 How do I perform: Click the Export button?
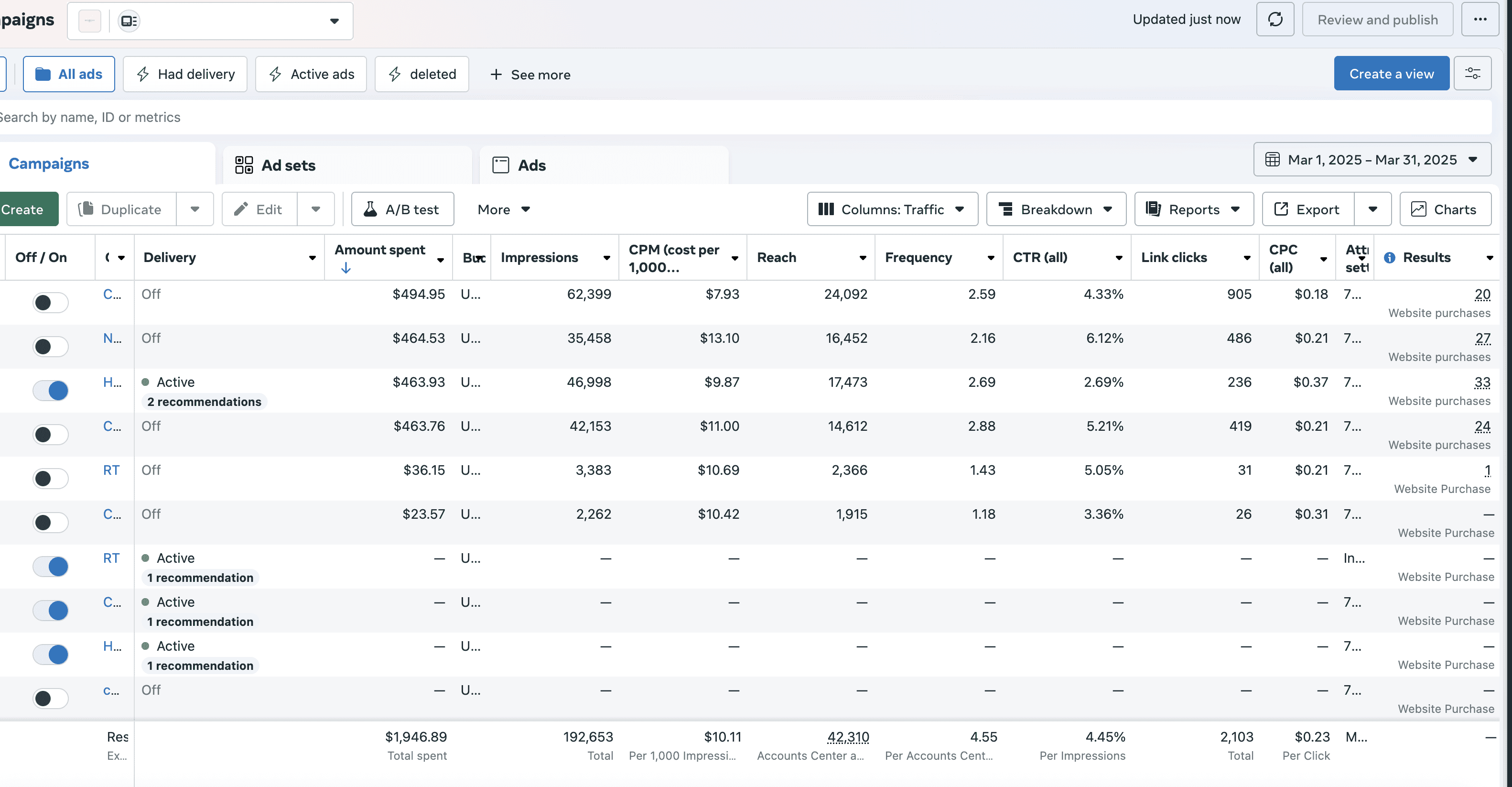pyautogui.click(x=1308, y=209)
